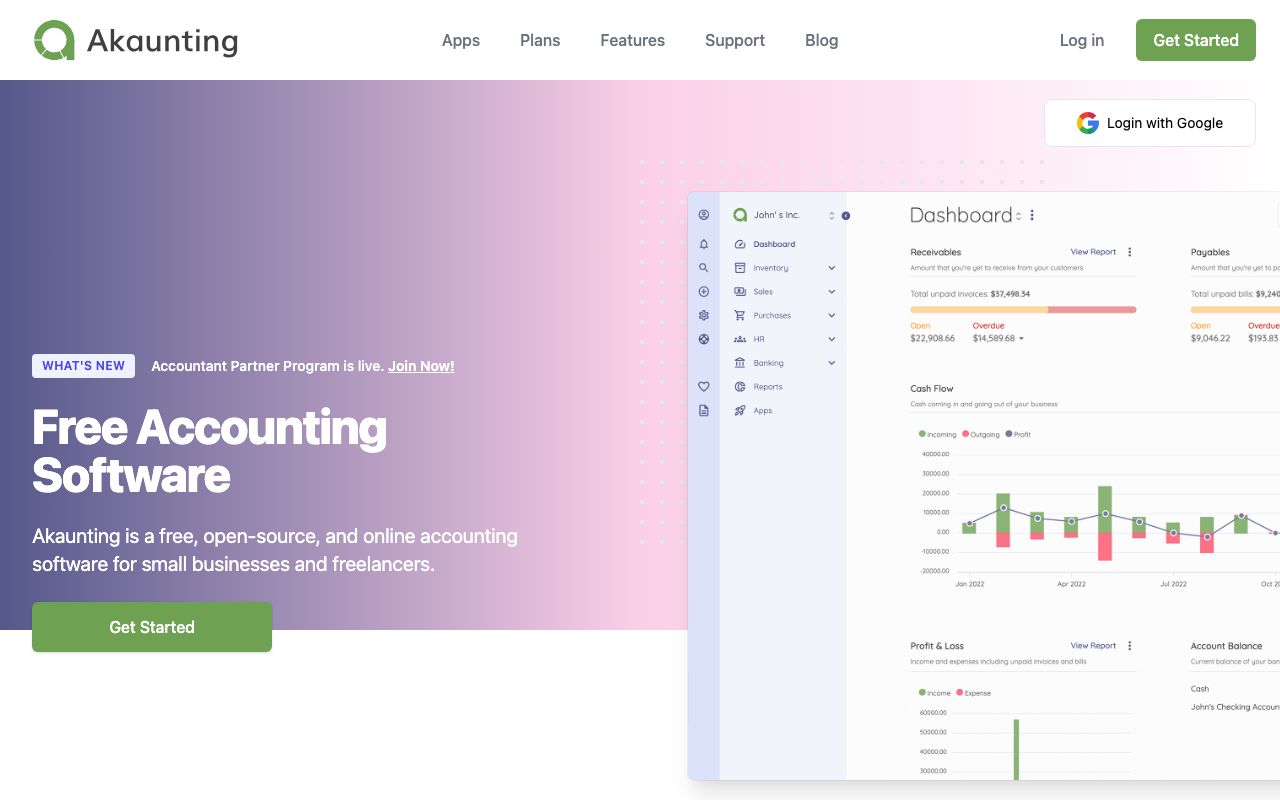Expand the Sales submenu chevron
The image size is (1280, 800).
point(832,292)
